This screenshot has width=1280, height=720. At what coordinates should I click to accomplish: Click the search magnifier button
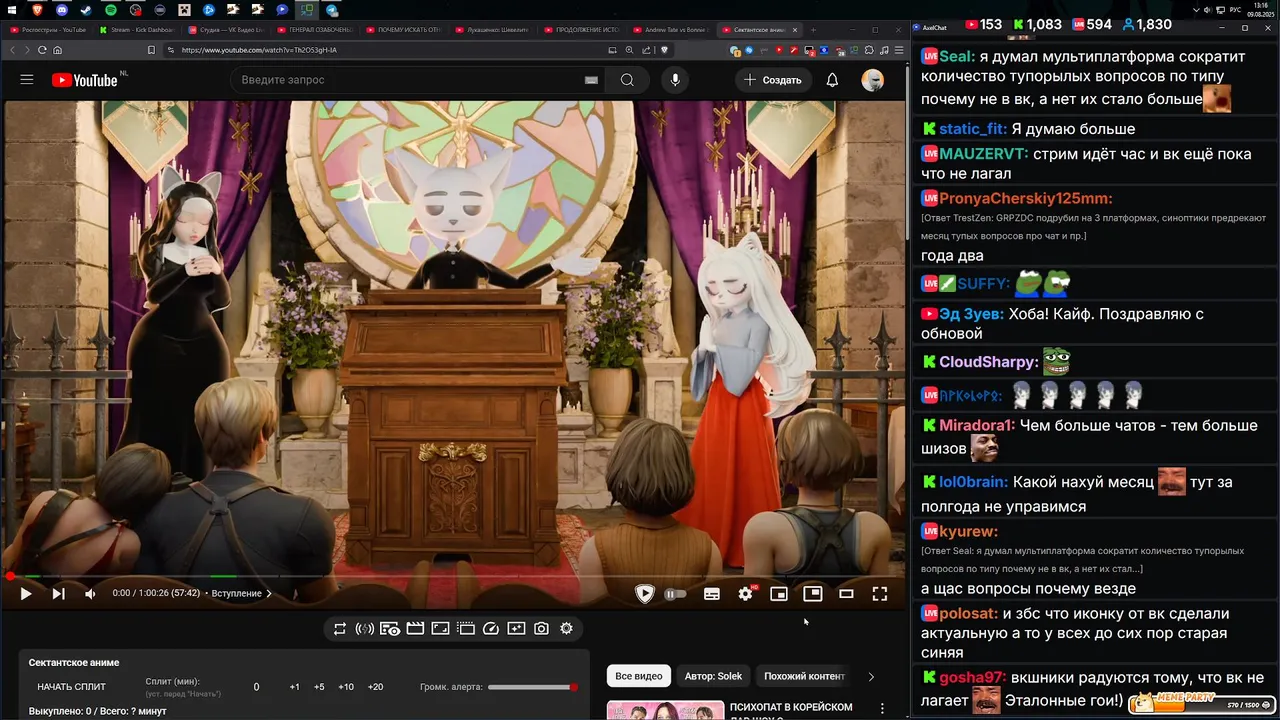click(627, 80)
